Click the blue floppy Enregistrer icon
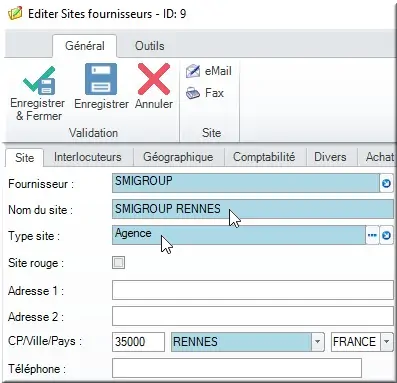This screenshot has height=383, width=397. point(101,79)
